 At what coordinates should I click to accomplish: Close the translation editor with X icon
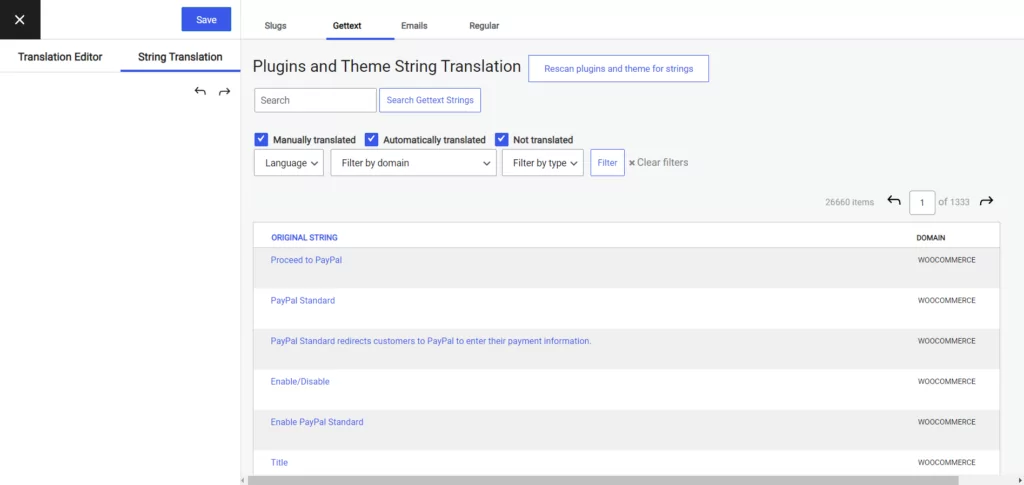pos(20,20)
